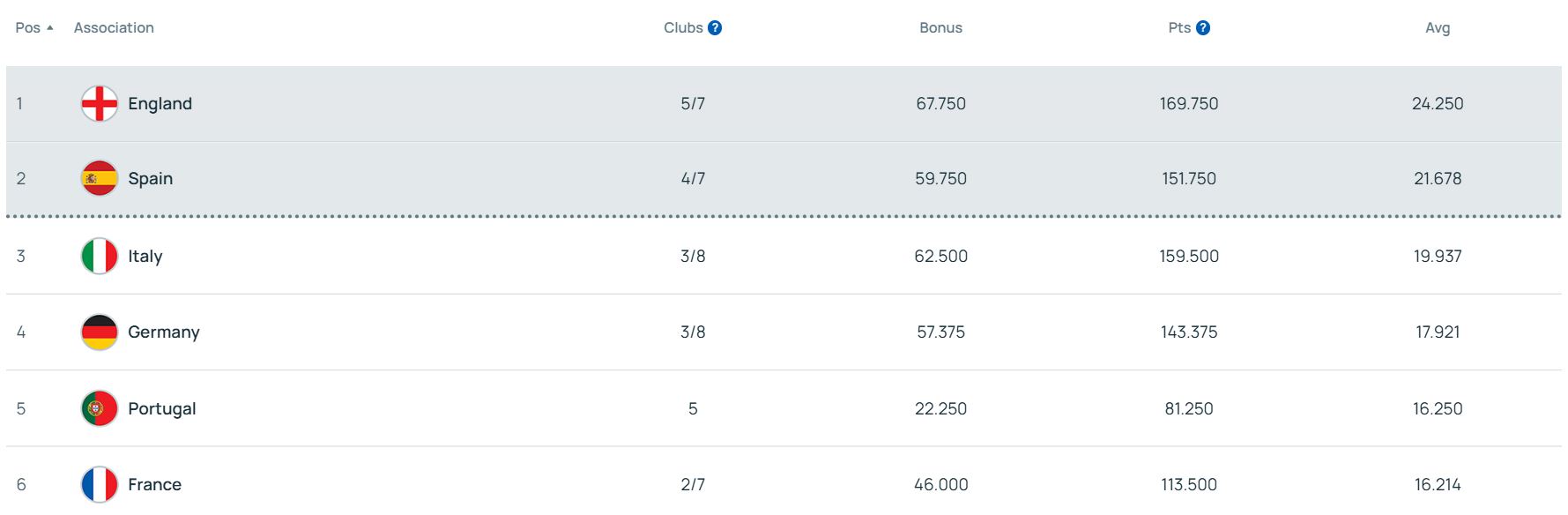1568x515 pixels.
Task: Sort table by Association header
Action: coord(114,28)
